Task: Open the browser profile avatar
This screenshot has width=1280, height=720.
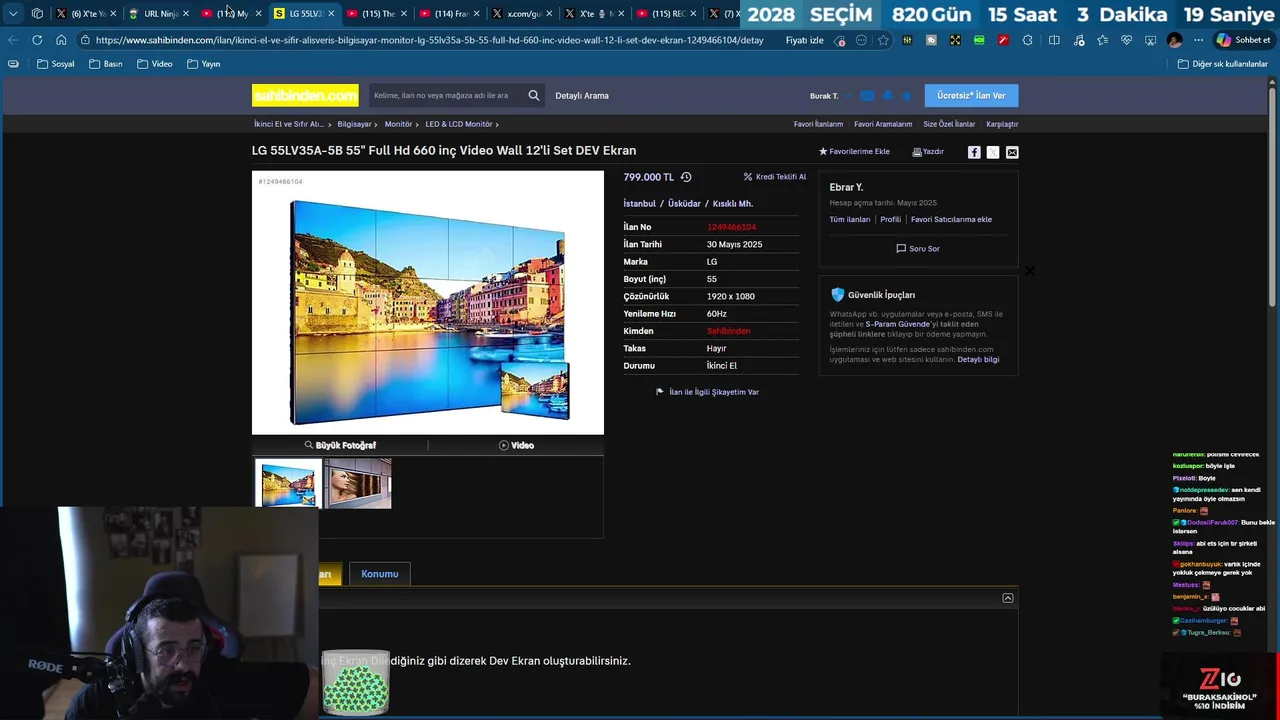Action: tap(1174, 40)
